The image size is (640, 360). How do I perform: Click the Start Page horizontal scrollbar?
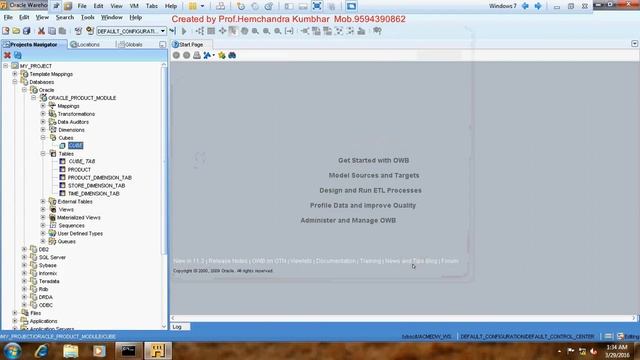403,318
